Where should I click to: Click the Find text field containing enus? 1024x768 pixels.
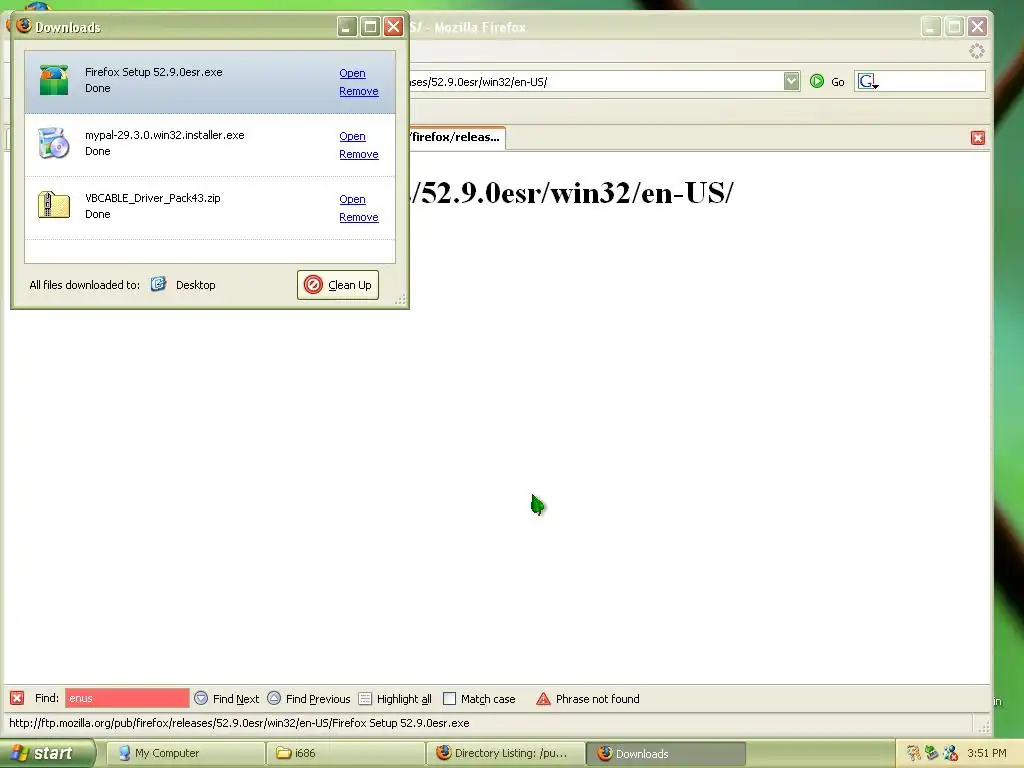[x=127, y=698]
